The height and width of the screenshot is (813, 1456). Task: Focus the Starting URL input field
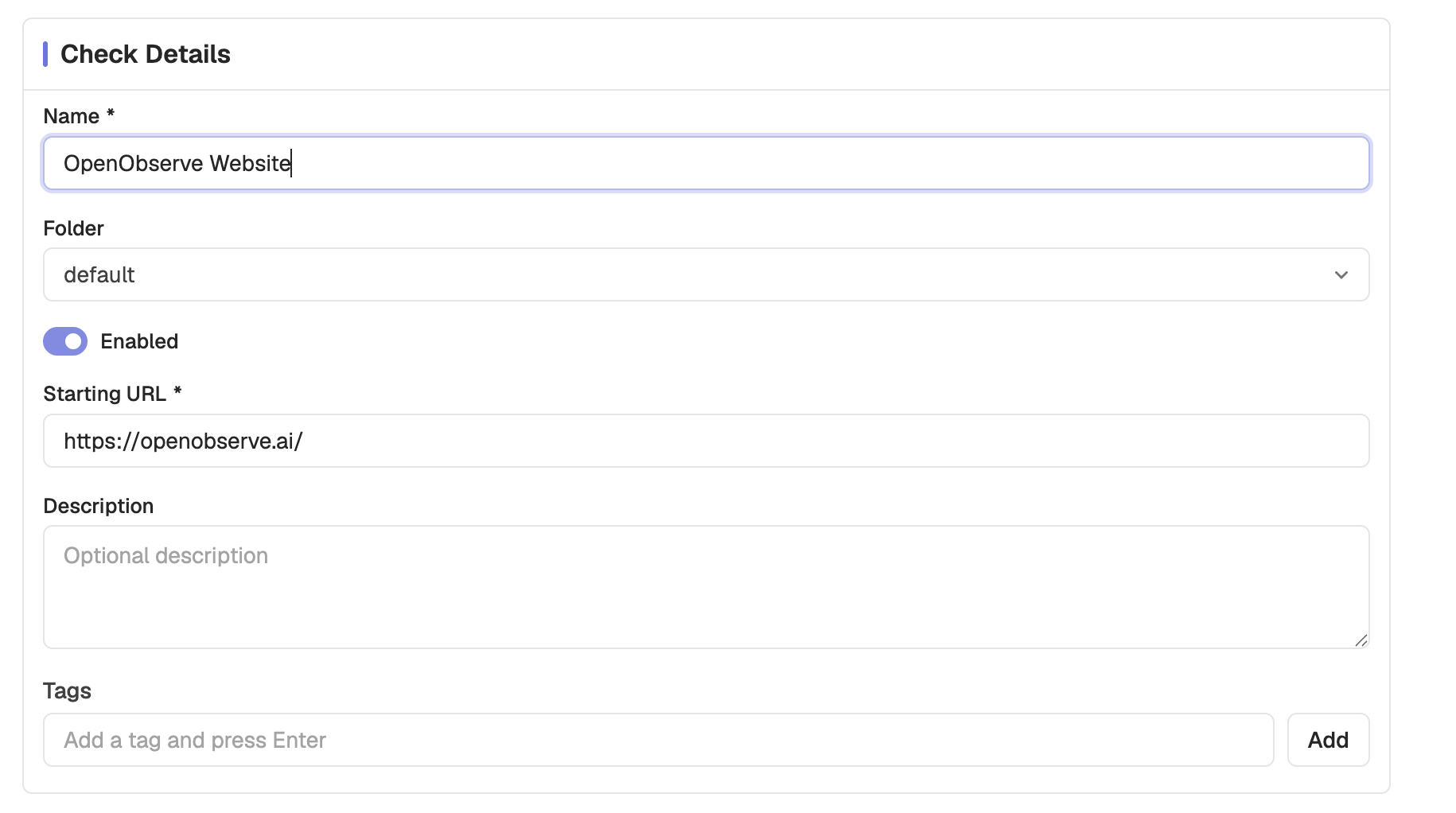(706, 441)
